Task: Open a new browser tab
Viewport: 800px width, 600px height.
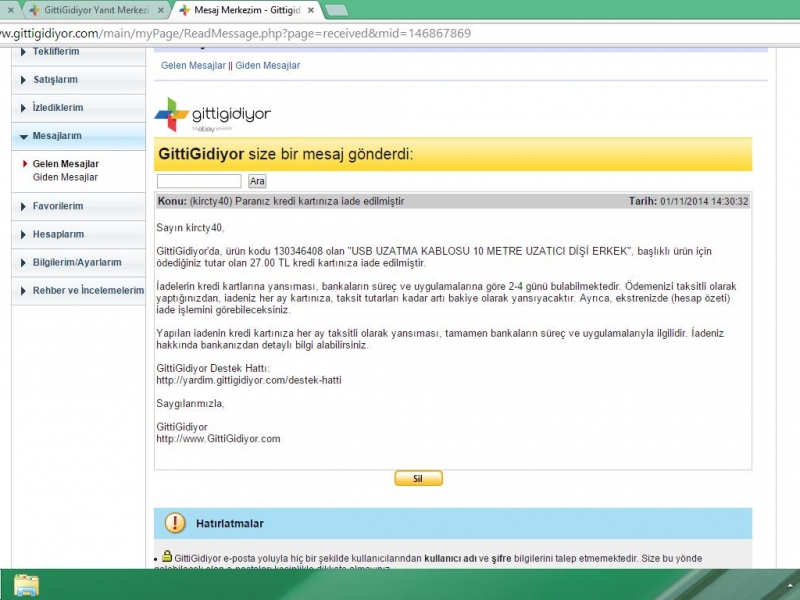Action: (x=336, y=10)
